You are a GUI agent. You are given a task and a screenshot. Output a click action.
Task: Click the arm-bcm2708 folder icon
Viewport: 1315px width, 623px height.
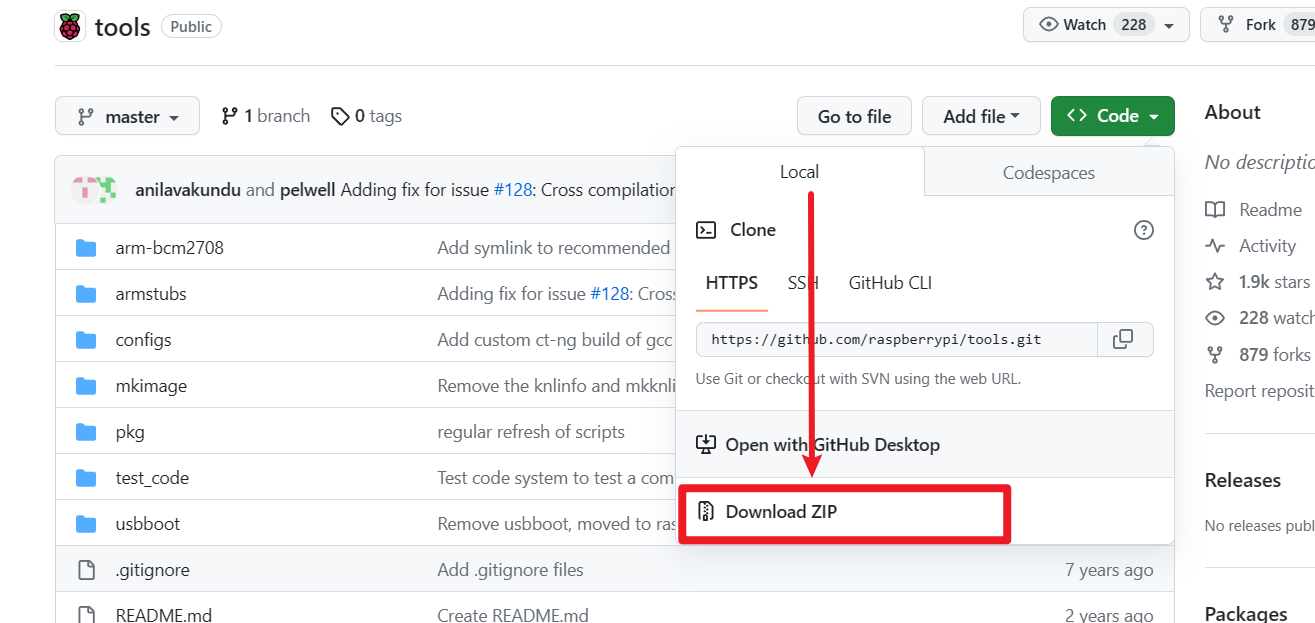tap(86, 248)
